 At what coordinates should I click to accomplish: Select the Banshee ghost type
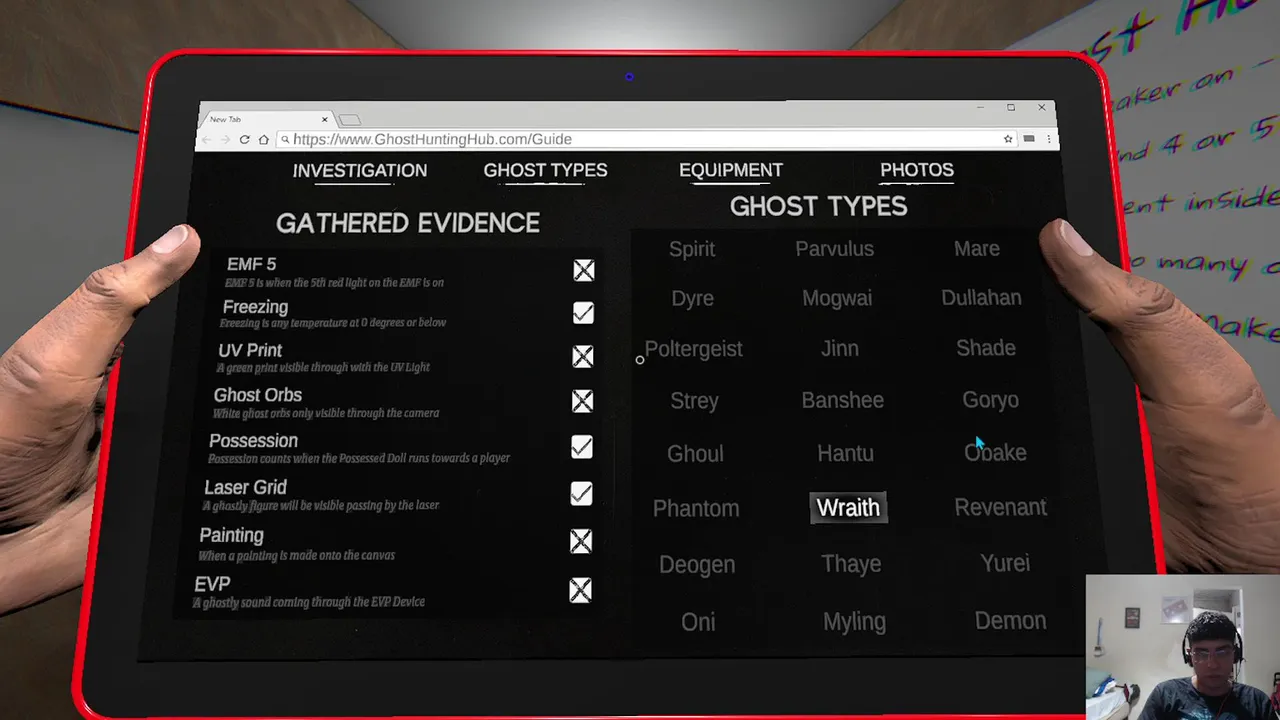(843, 400)
